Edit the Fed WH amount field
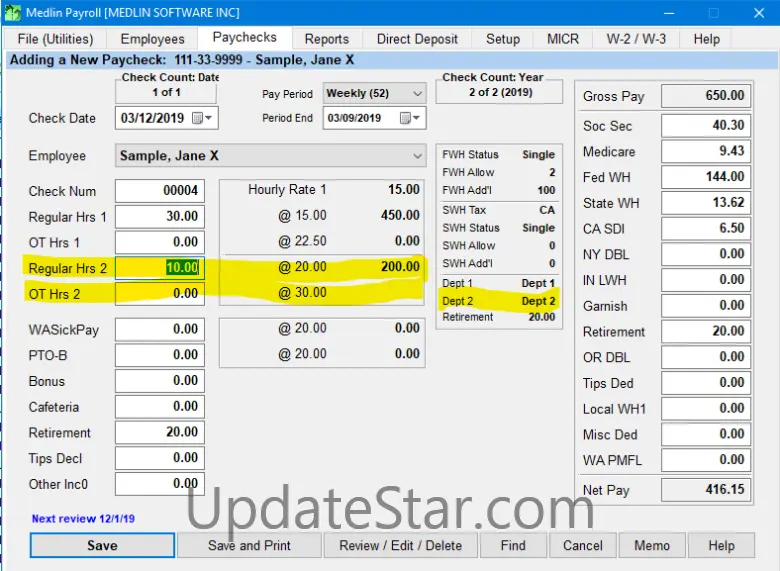 [705, 177]
